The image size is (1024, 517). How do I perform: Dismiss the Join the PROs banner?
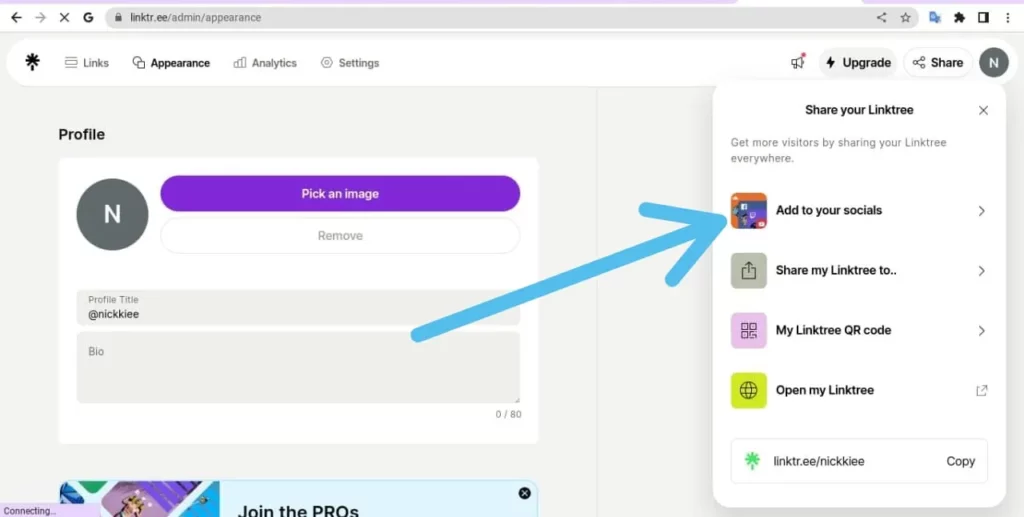(524, 493)
